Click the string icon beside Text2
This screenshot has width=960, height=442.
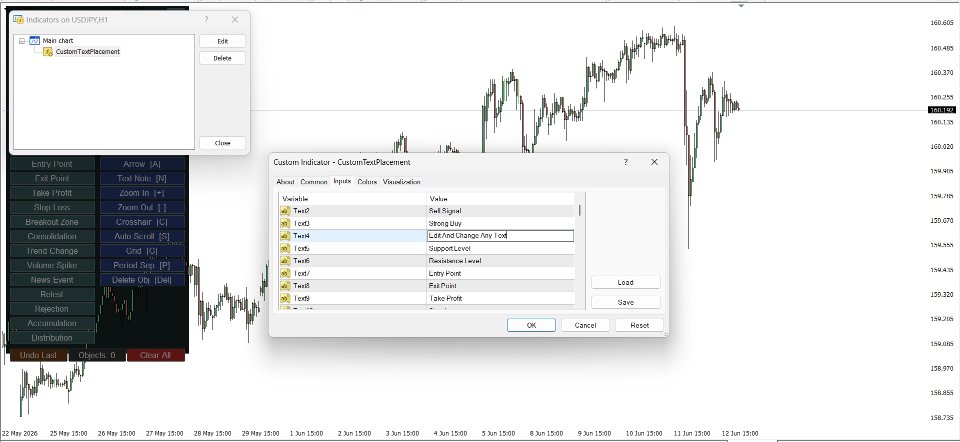point(285,211)
